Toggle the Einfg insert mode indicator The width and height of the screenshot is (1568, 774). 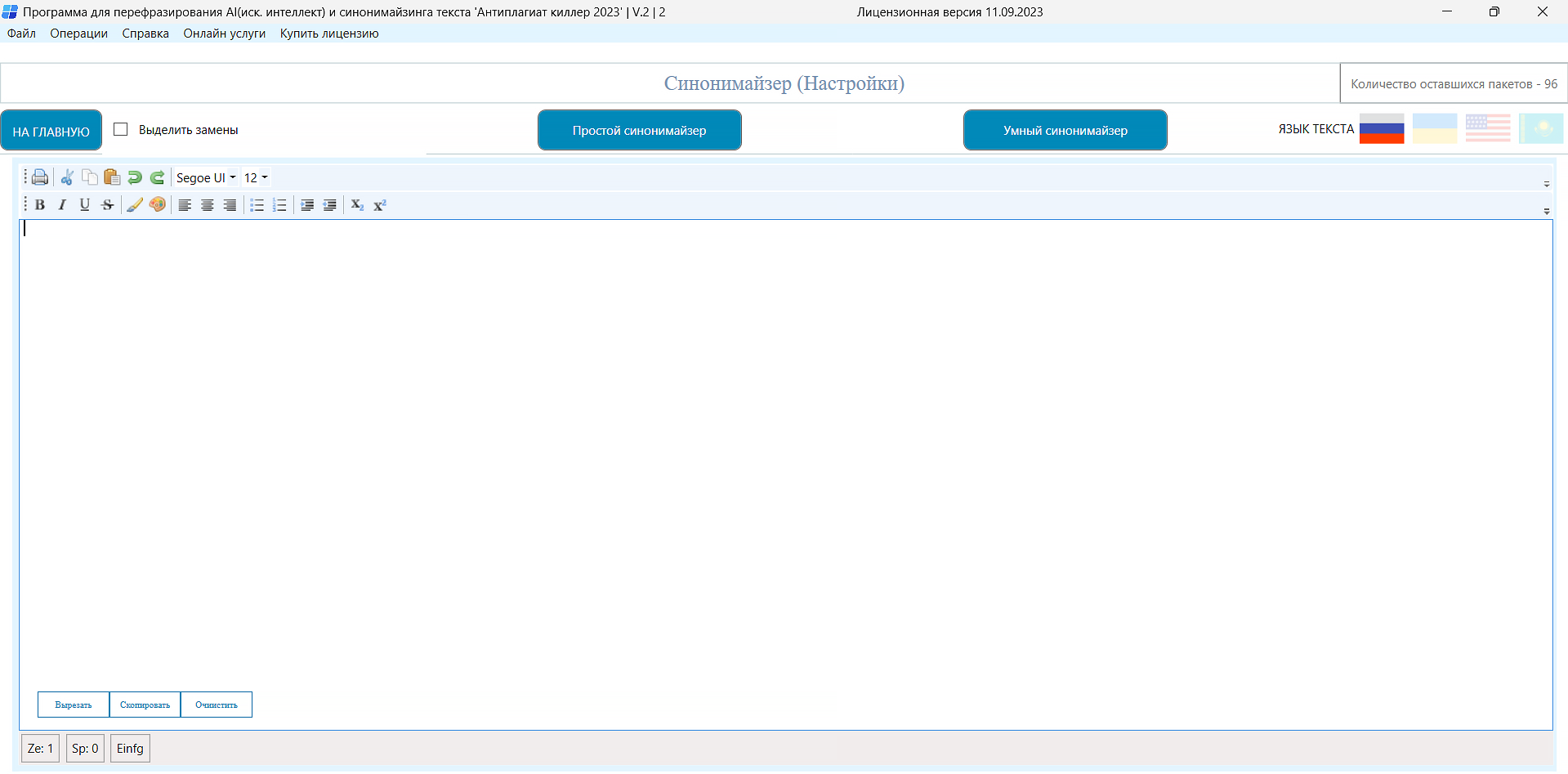click(x=130, y=749)
